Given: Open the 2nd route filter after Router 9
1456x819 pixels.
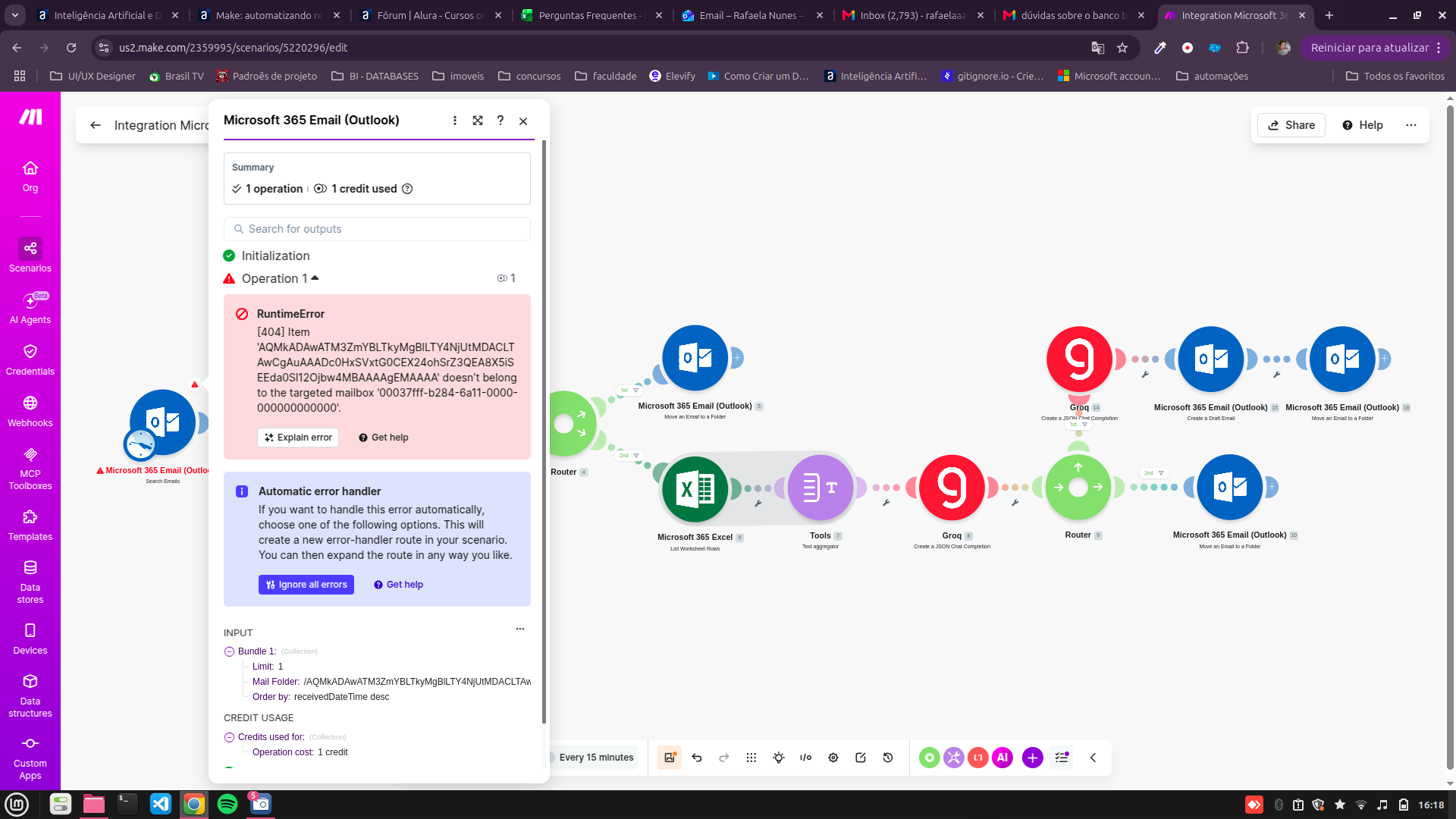Looking at the screenshot, I should coord(1153,473).
